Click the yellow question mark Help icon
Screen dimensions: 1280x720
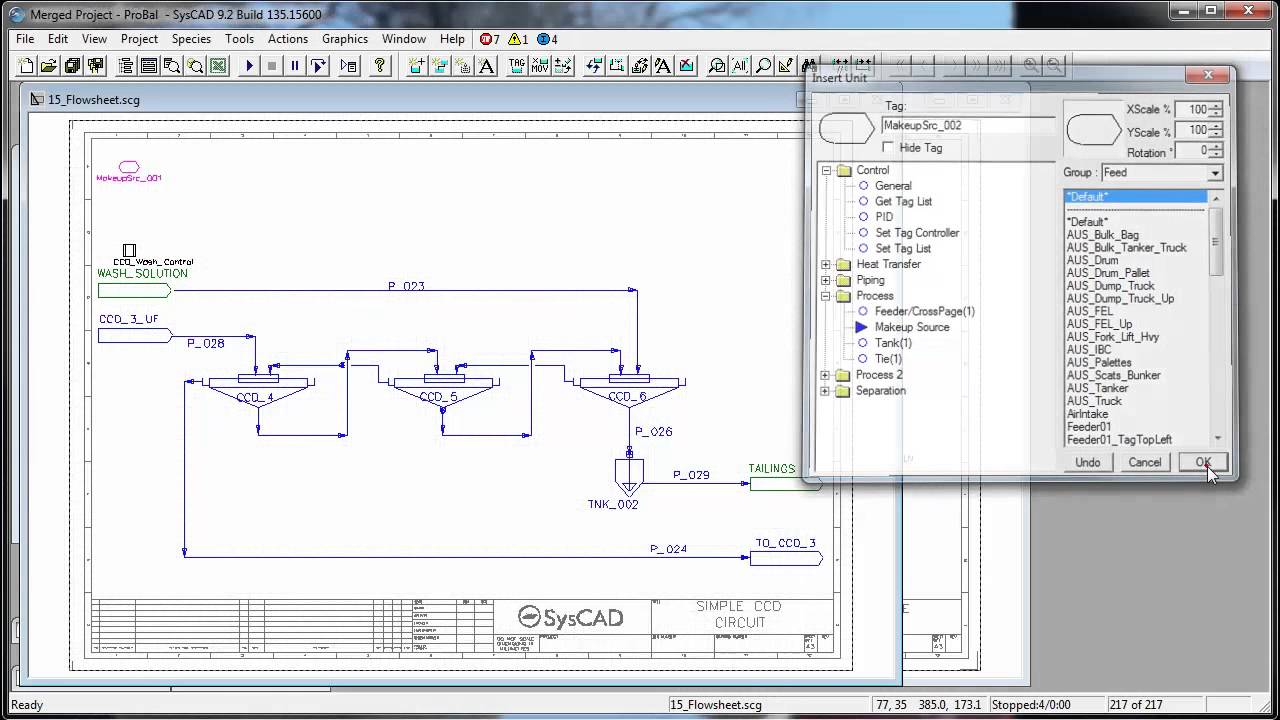[380, 66]
